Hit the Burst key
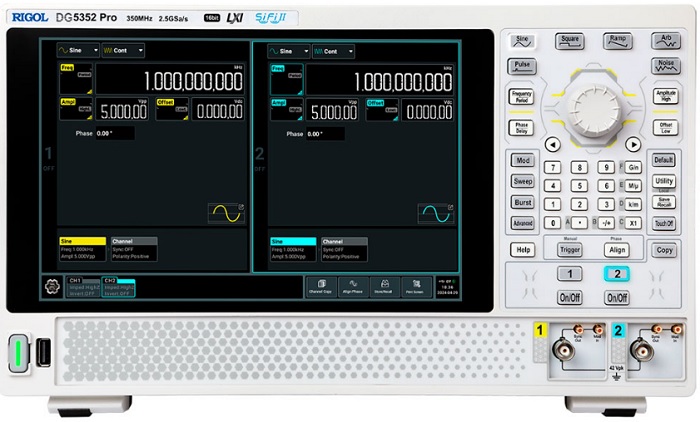Viewport: 700px width, 422px height. 523,202
